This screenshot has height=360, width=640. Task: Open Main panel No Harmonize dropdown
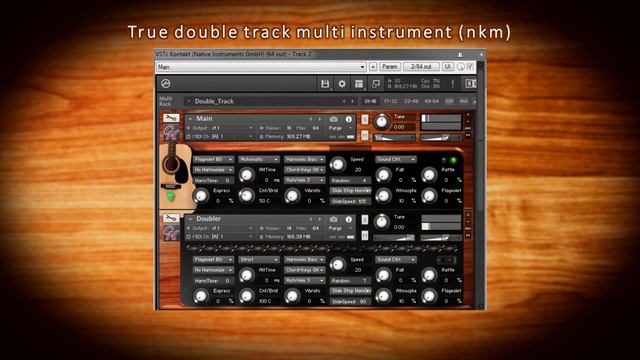(x=213, y=170)
